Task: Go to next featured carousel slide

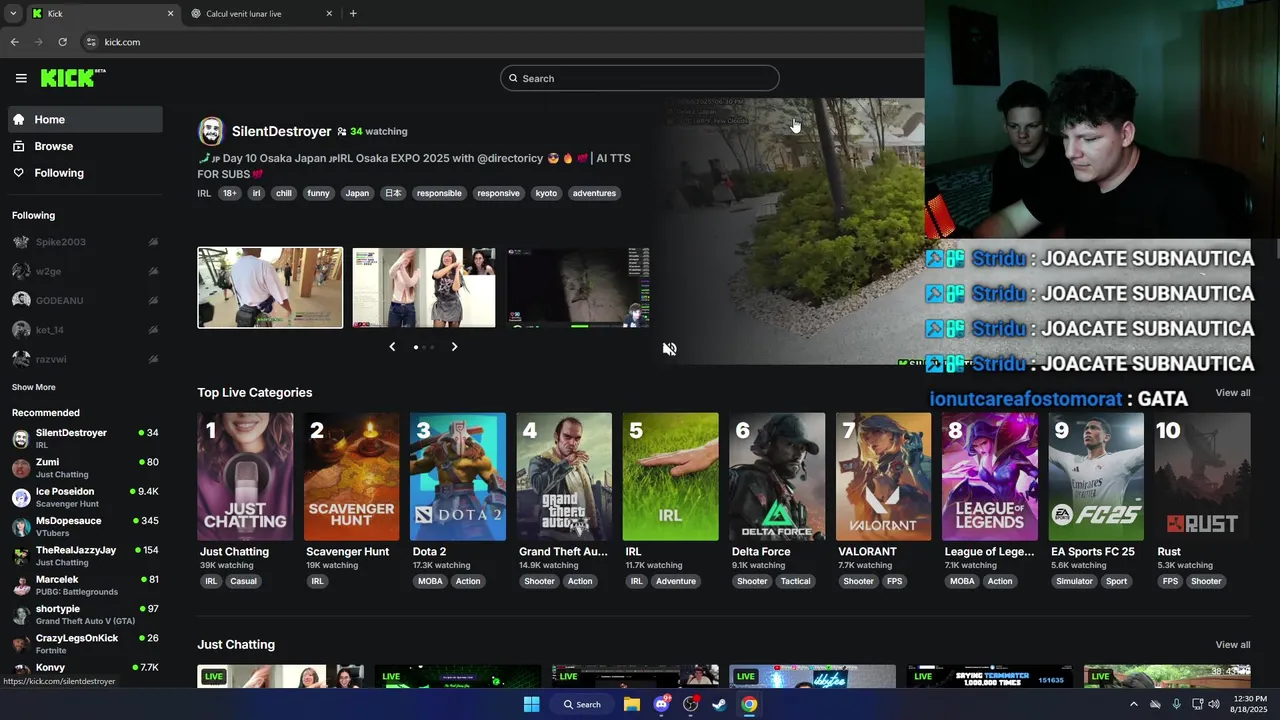Action: pyautogui.click(x=454, y=347)
